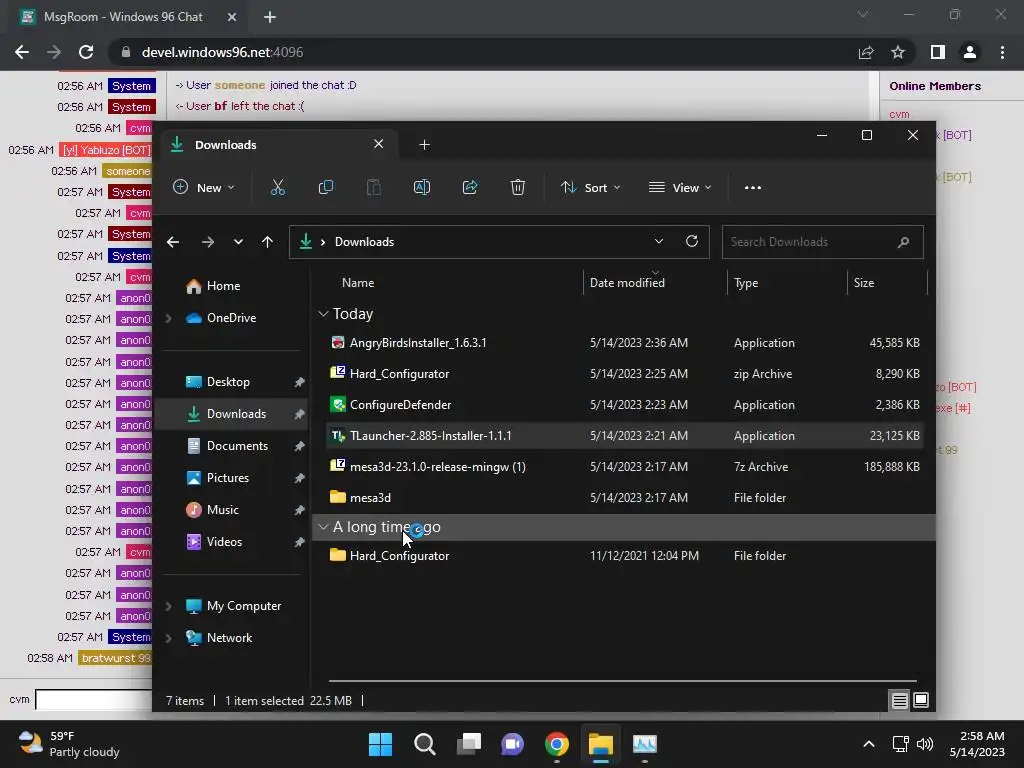The image size is (1024, 768).
Task: Share this page icon in Chrome address bar
Action: pos(866,52)
